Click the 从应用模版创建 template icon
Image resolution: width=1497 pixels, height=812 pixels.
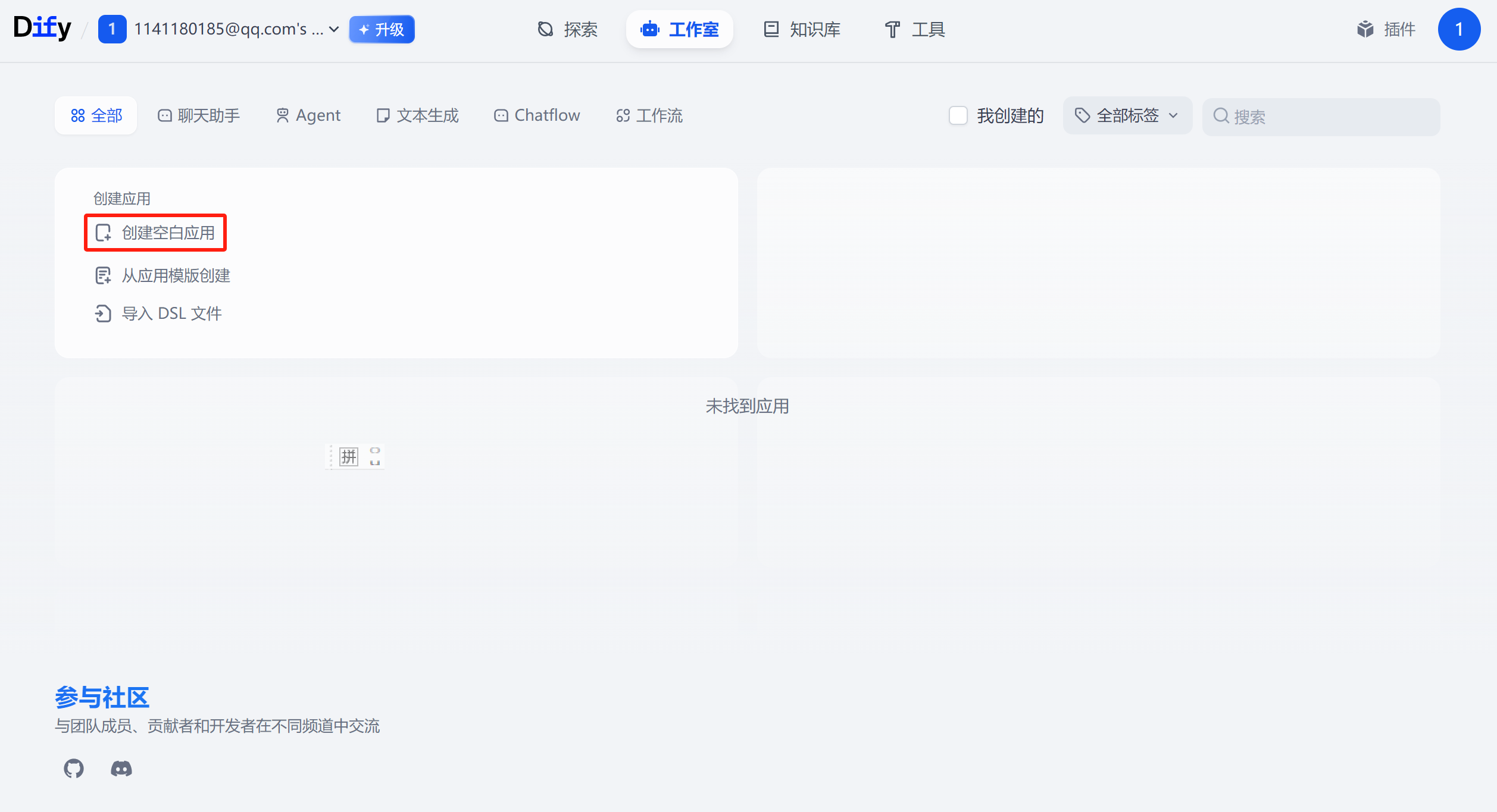coord(103,275)
